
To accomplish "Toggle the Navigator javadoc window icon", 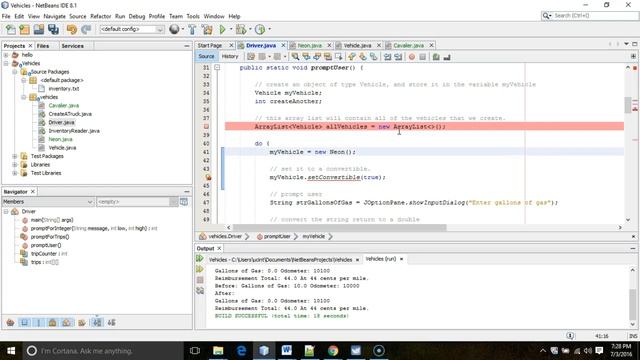I will click(184, 202).
